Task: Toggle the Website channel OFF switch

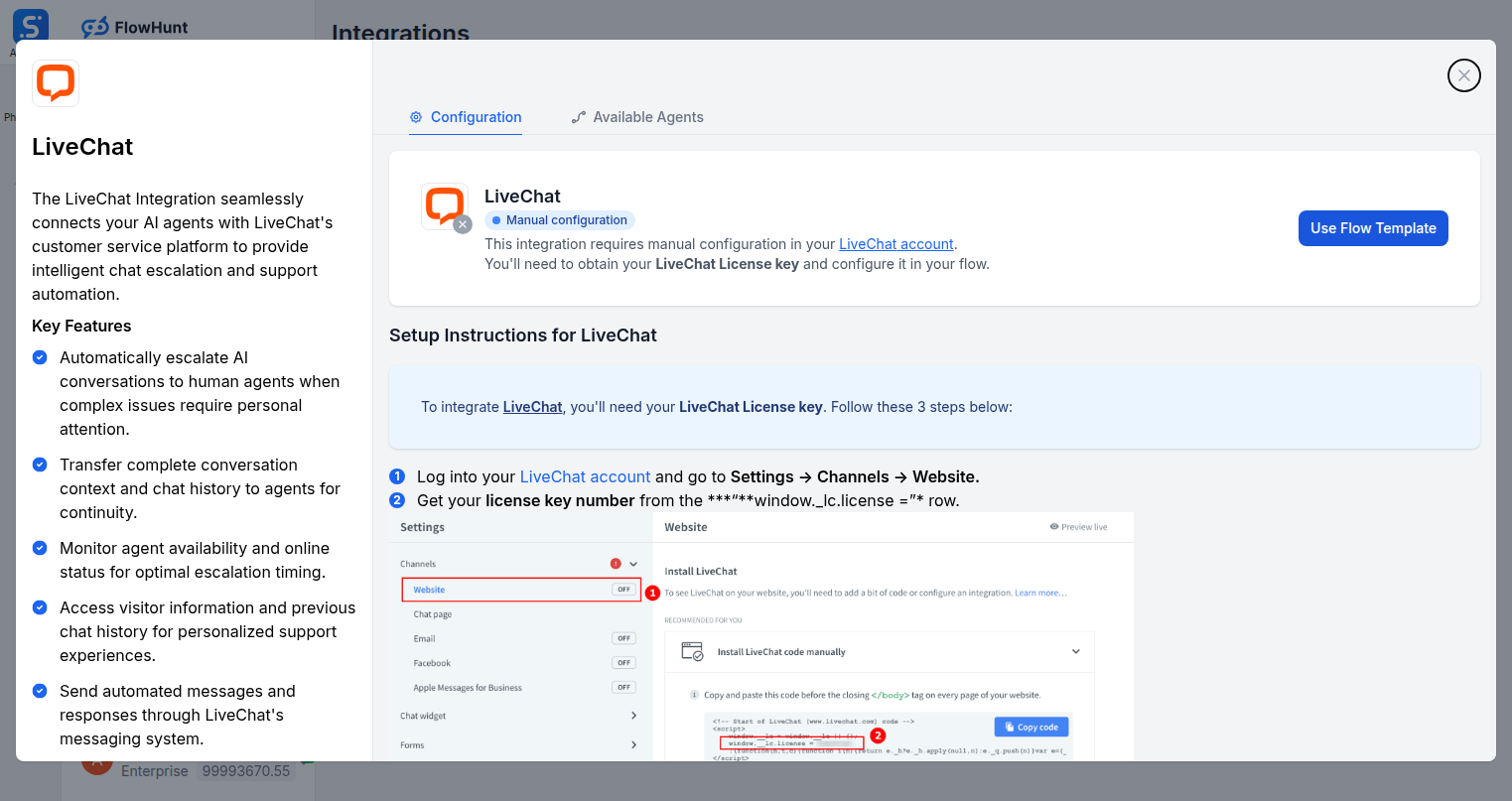Action: (x=623, y=589)
